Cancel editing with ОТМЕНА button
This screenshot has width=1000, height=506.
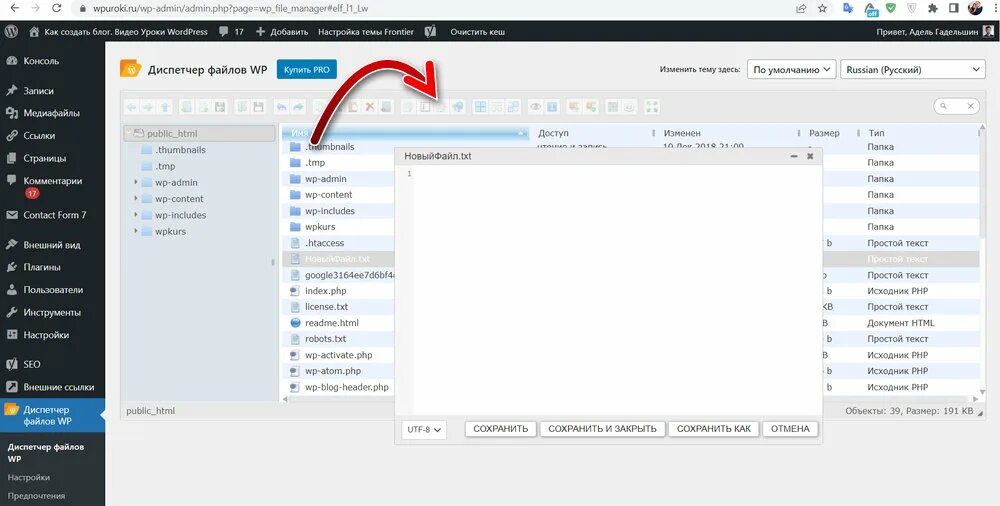[x=790, y=429]
